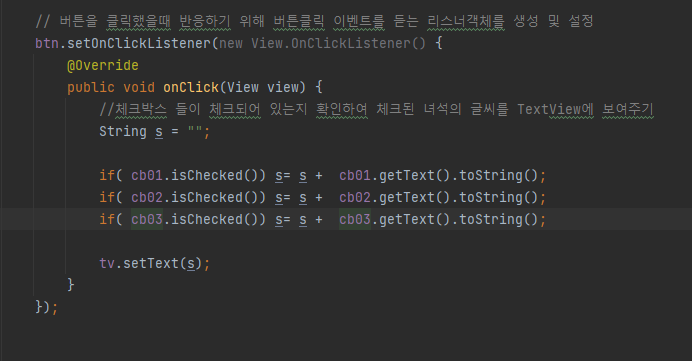Click '체크박스' at start of inner comment

[x=141, y=109]
